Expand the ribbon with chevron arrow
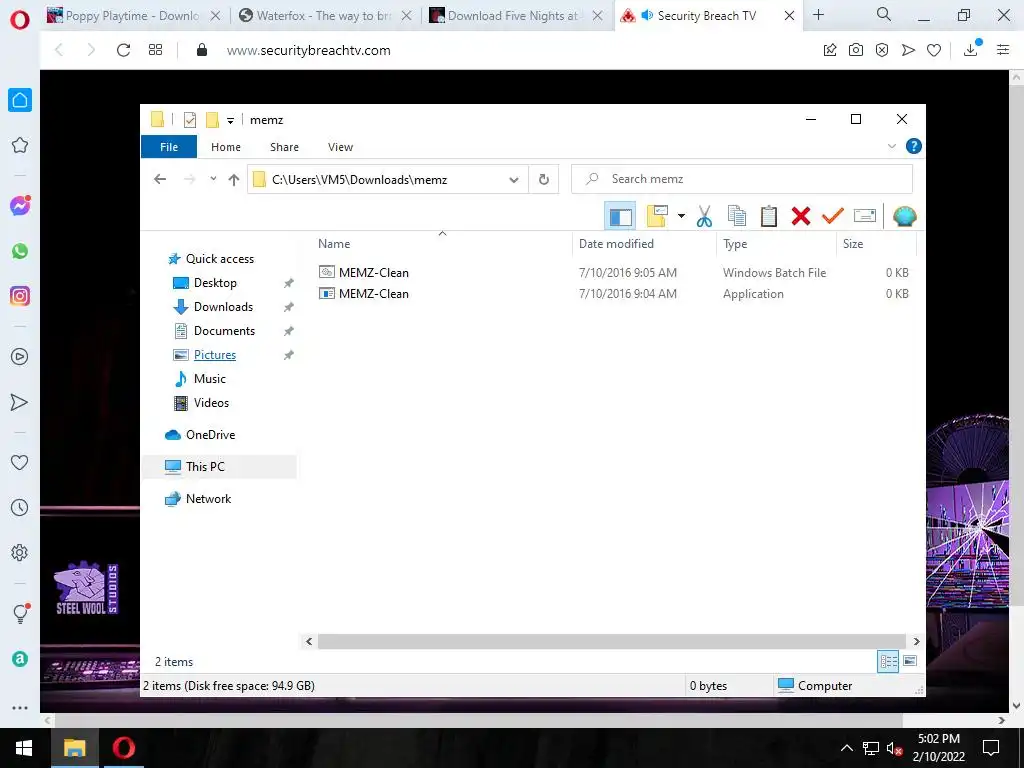This screenshot has width=1024, height=768. click(891, 146)
